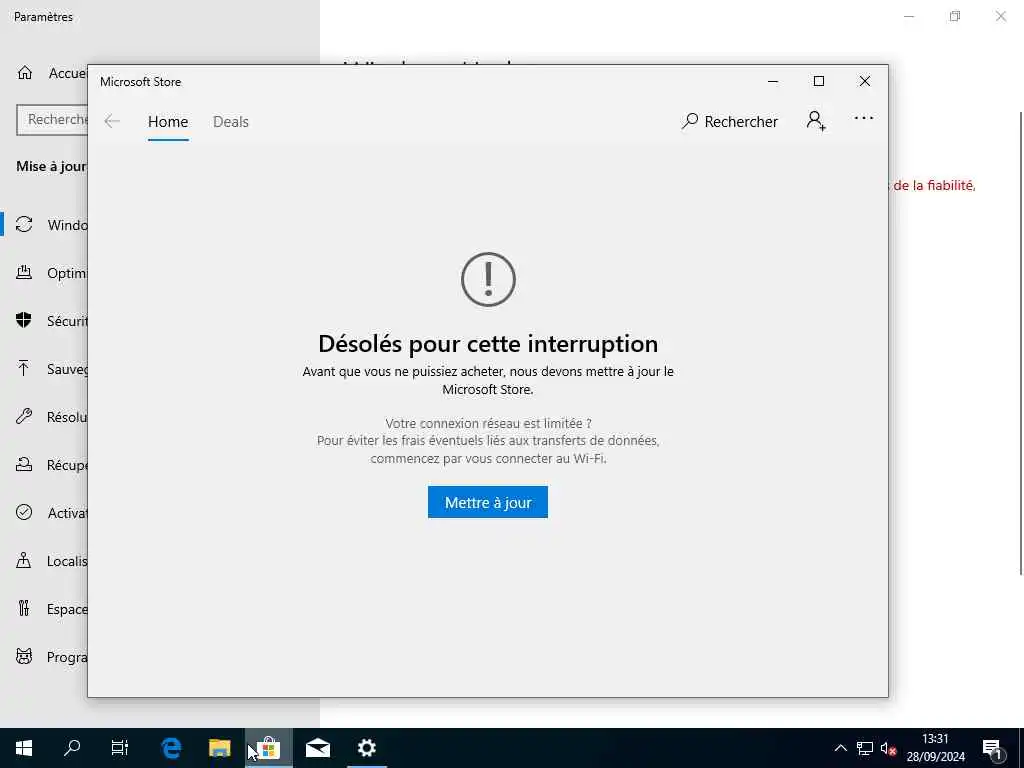Click the taskbar search magnifier
Viewport: 1024px width, 768px height.
(x=72, y=748)
